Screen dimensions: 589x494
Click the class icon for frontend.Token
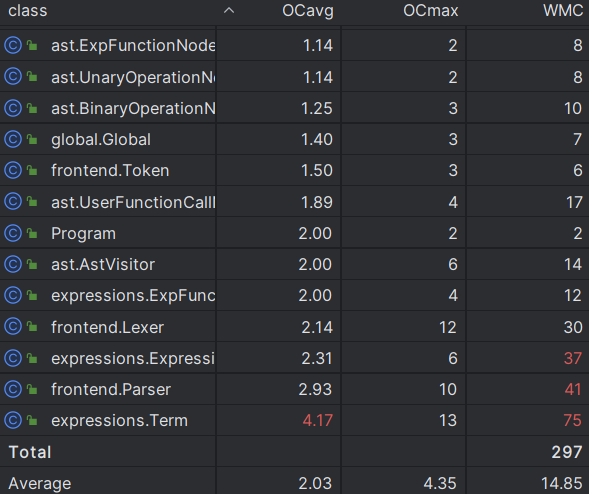tap(13, 171)
